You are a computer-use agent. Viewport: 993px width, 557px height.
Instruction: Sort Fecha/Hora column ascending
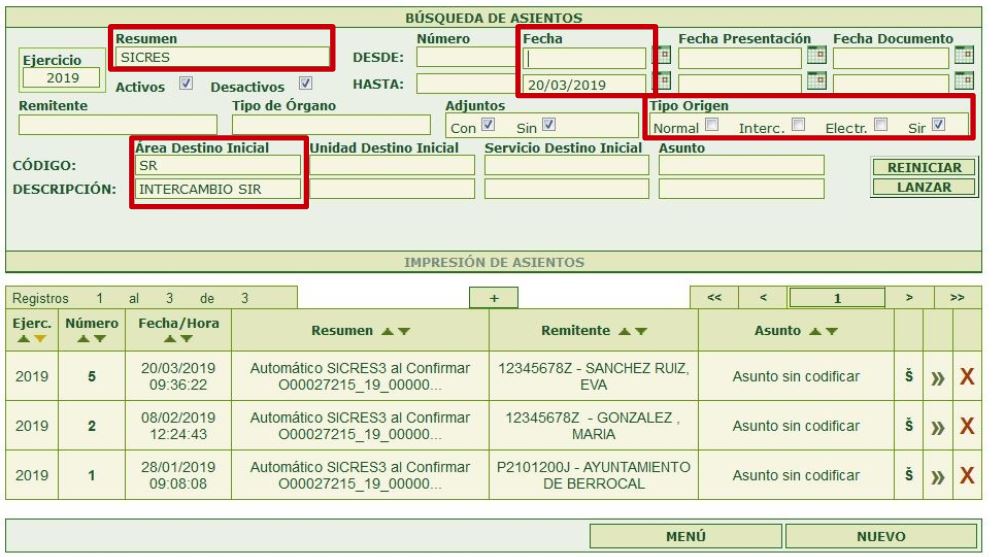[170, 339]
